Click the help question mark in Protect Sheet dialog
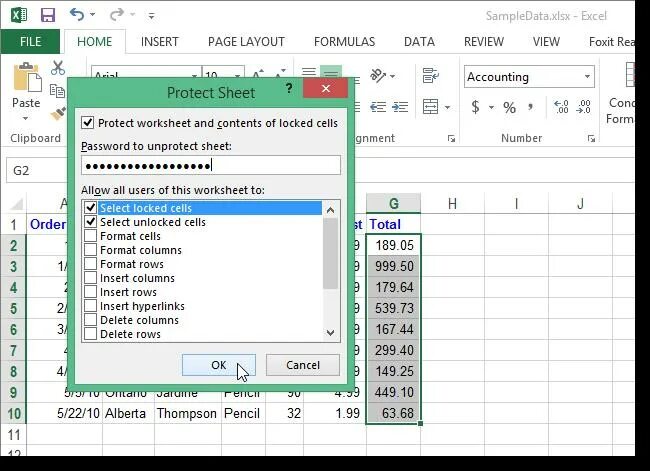 point(289,88)
